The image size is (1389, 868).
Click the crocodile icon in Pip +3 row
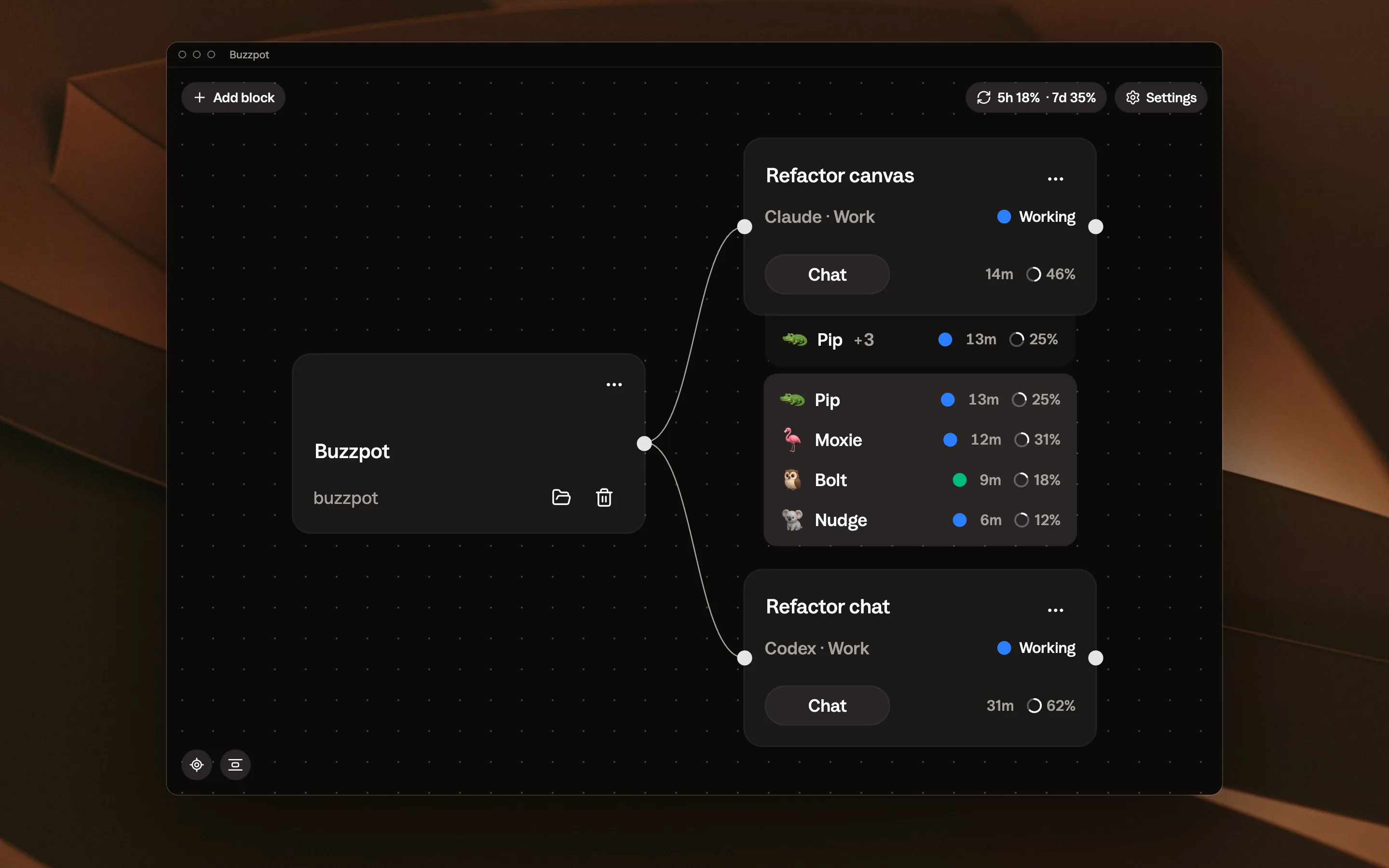(x=794, y=340)
